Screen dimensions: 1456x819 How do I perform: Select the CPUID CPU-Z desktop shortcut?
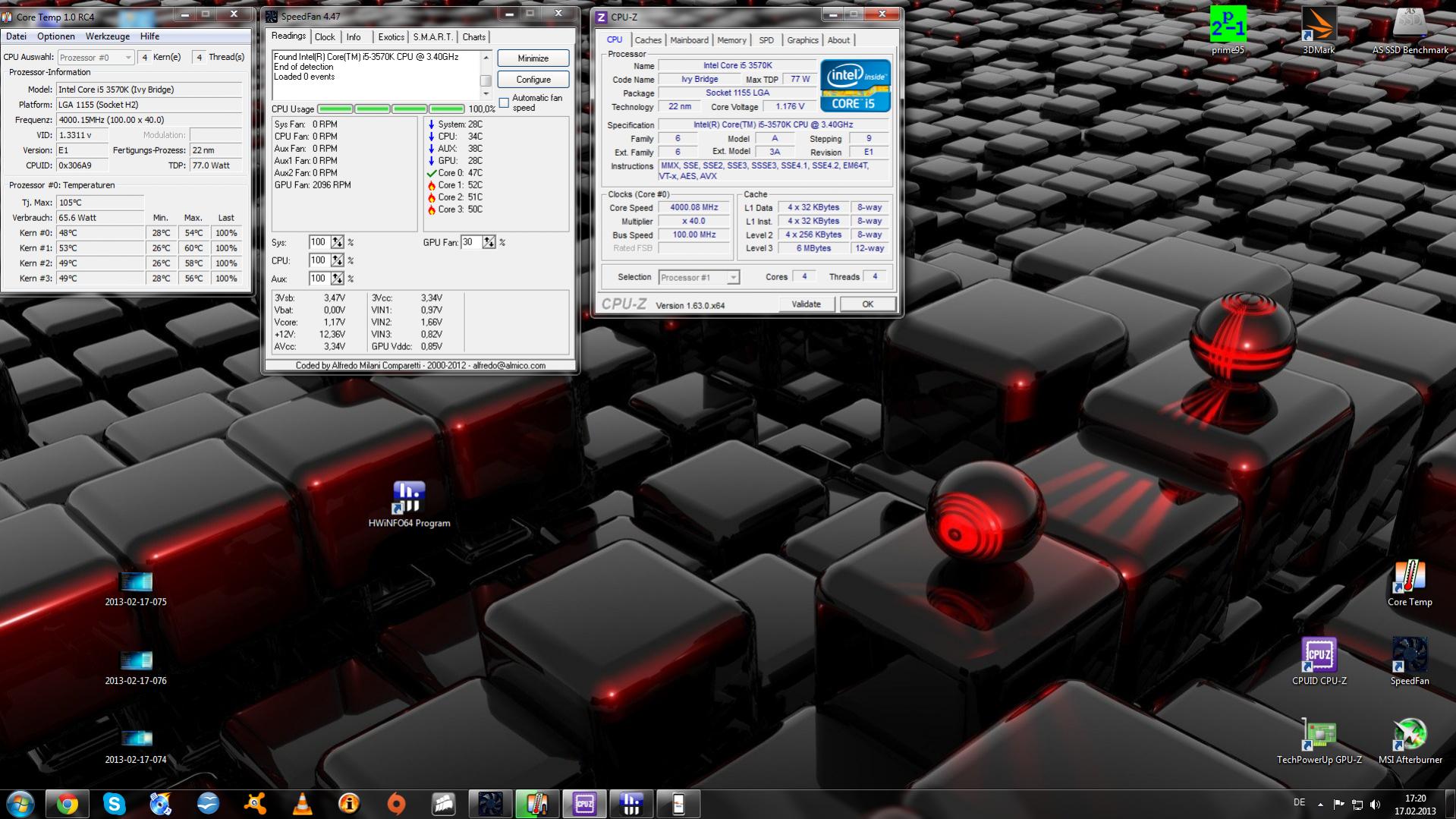pyautogui.click(x=1319, y=662)
